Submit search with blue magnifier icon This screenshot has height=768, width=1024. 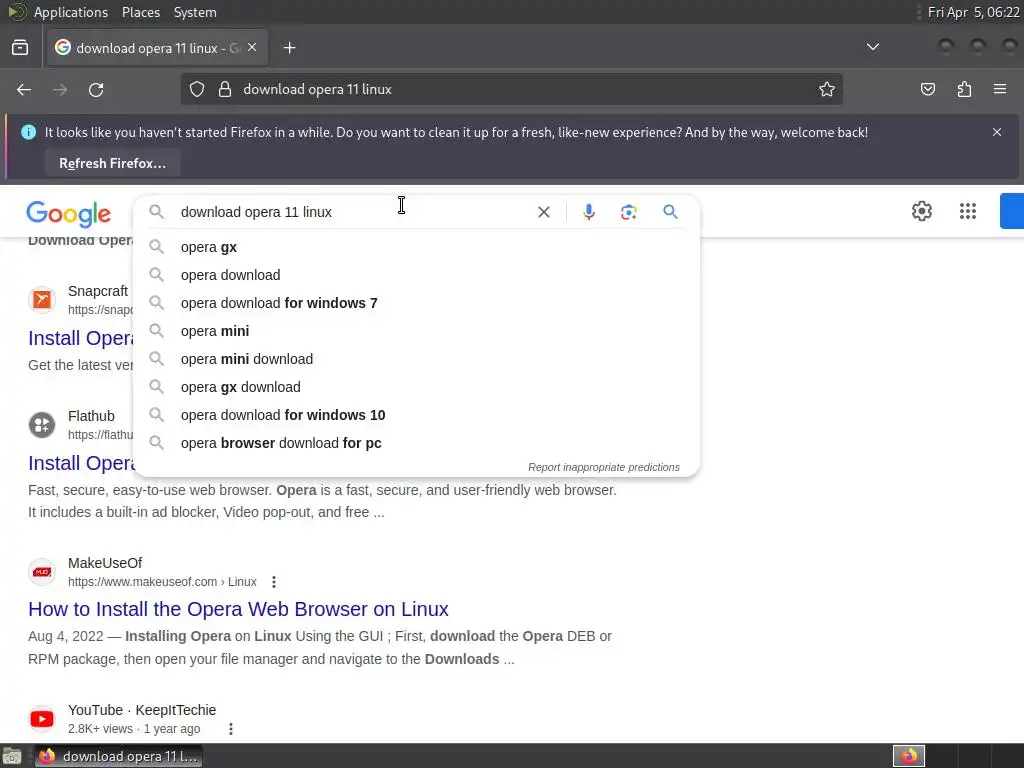[670, 212]
